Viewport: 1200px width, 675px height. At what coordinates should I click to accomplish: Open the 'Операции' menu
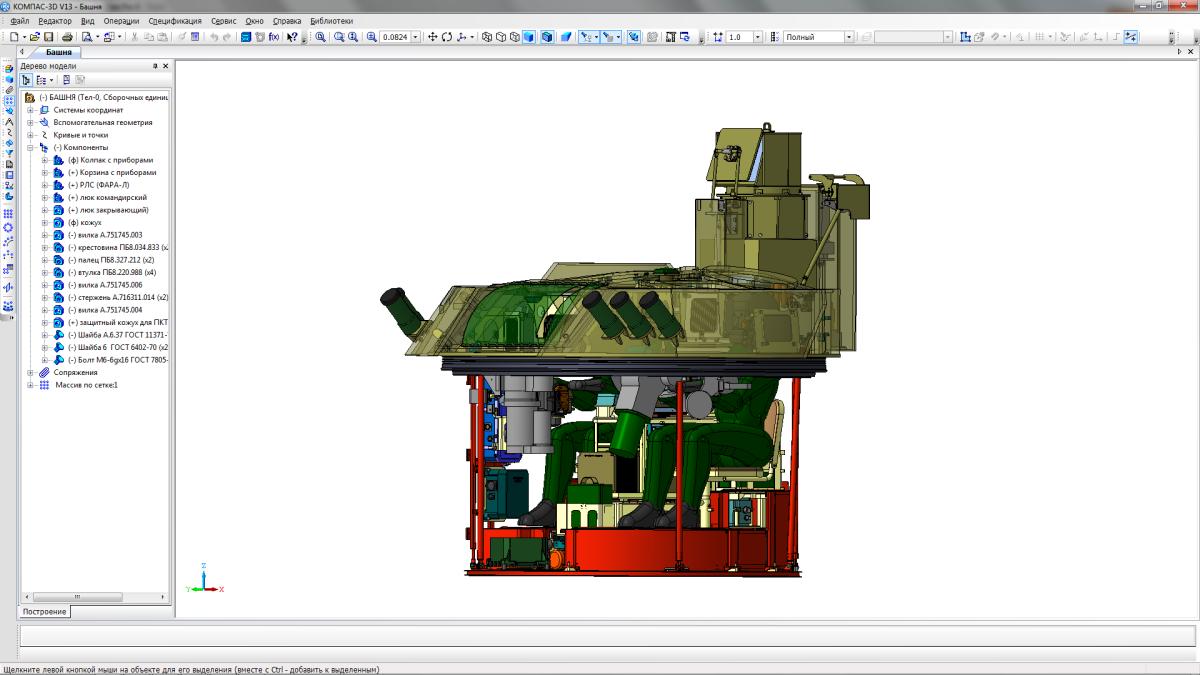[121, 21]
